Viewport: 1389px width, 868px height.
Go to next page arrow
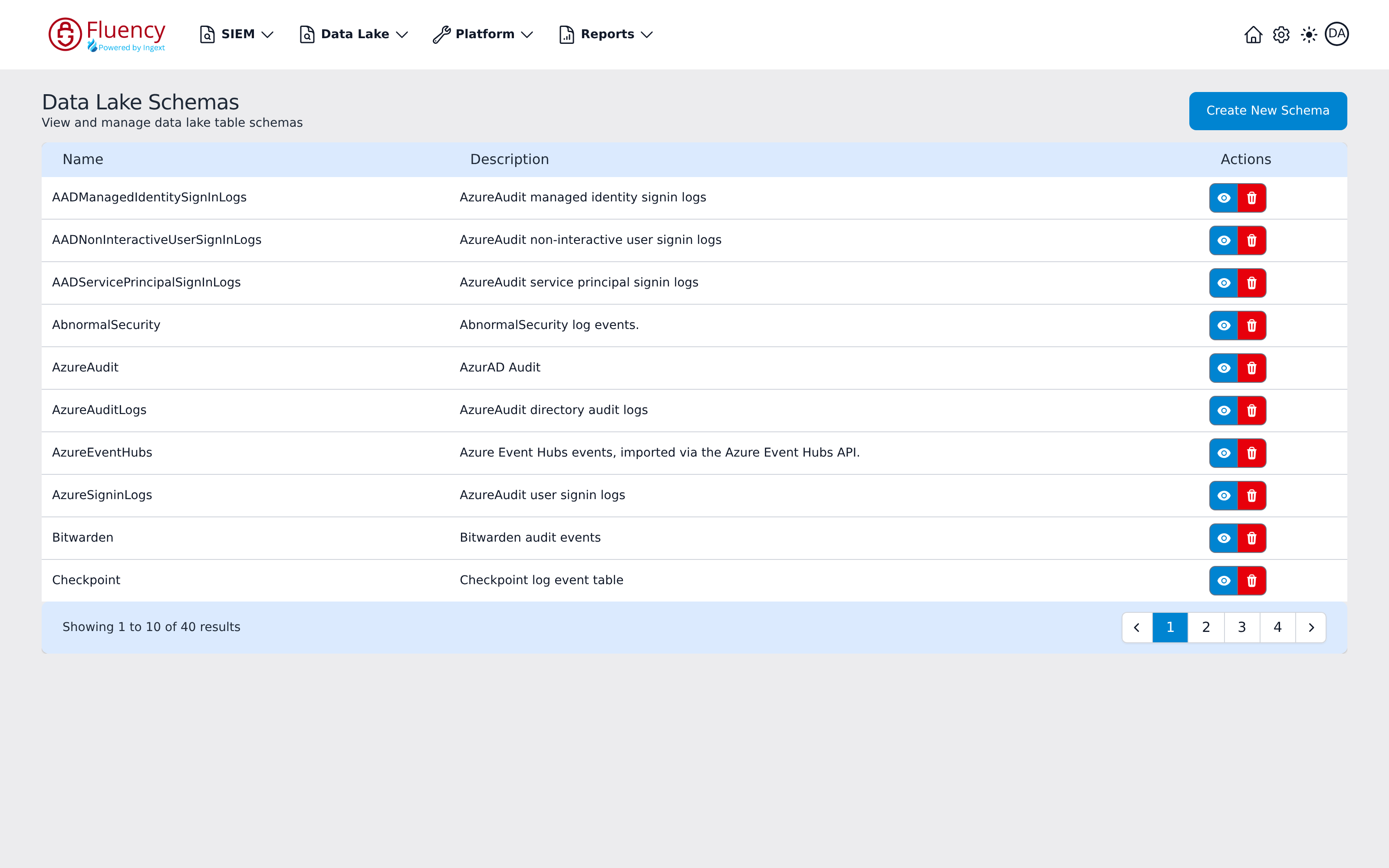pyautogui.click(x=1311, y=628)
